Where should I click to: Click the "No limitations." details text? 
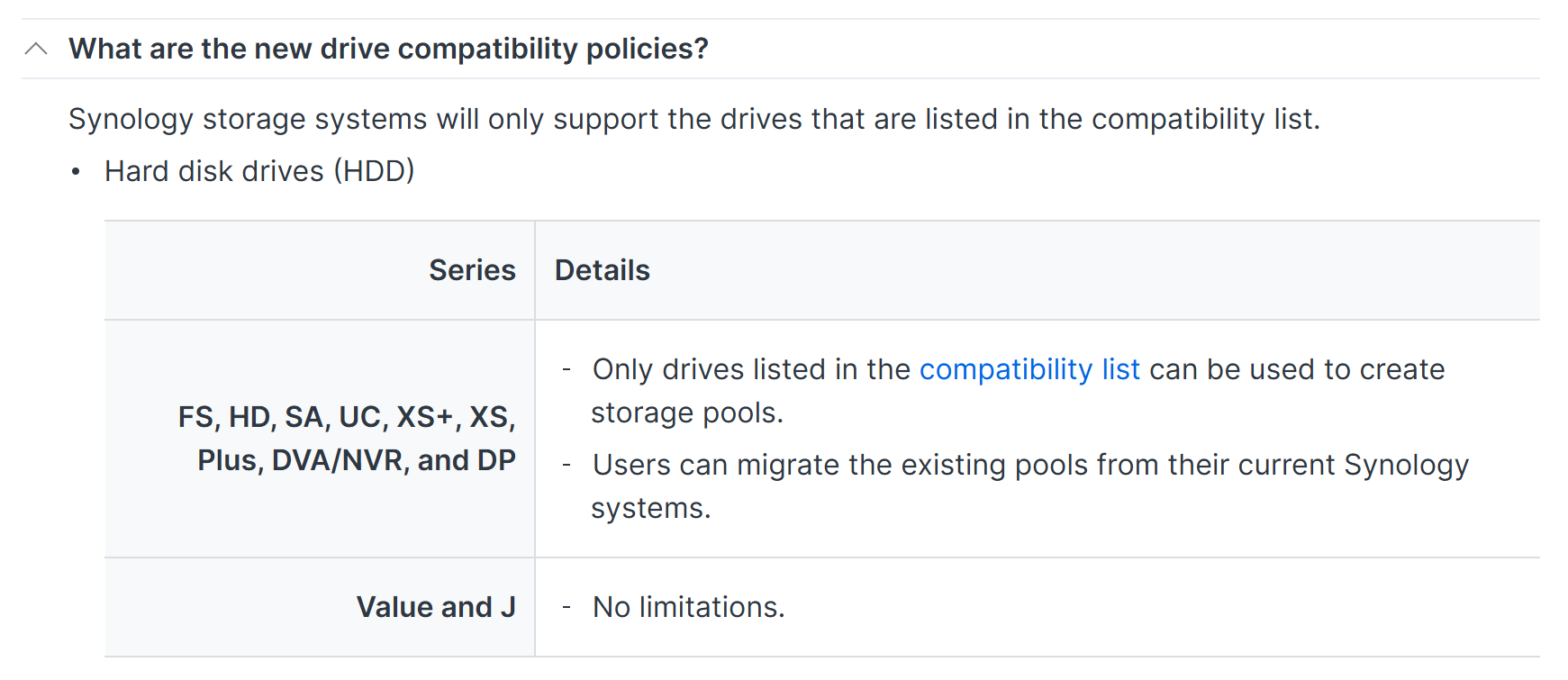point(689,607)
